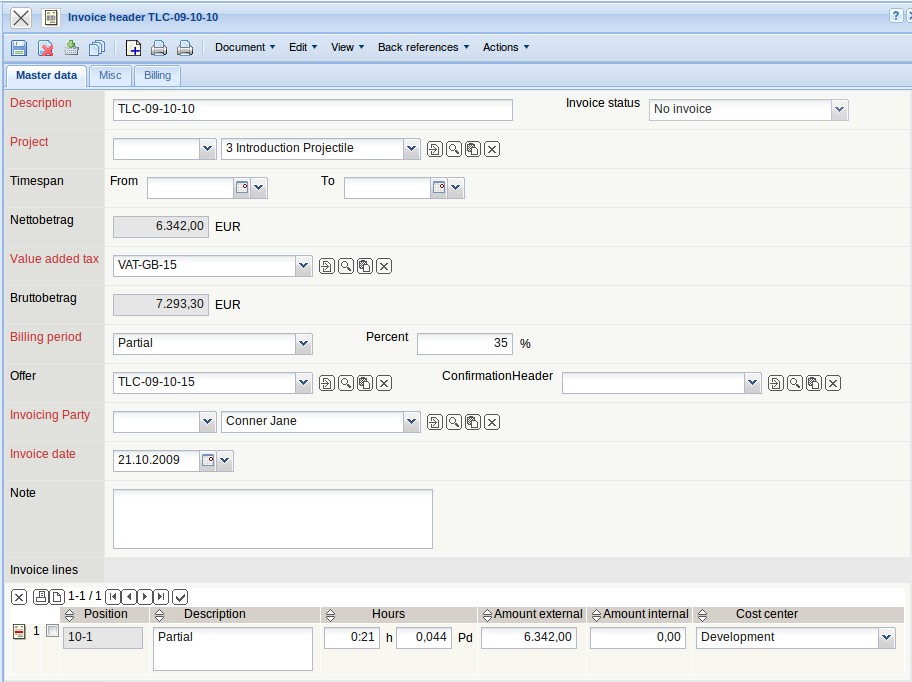Viewport: 912px width, 682px height.
Task: Click the Save disk icon in toolbar
Action: click(x=19, y=48)
